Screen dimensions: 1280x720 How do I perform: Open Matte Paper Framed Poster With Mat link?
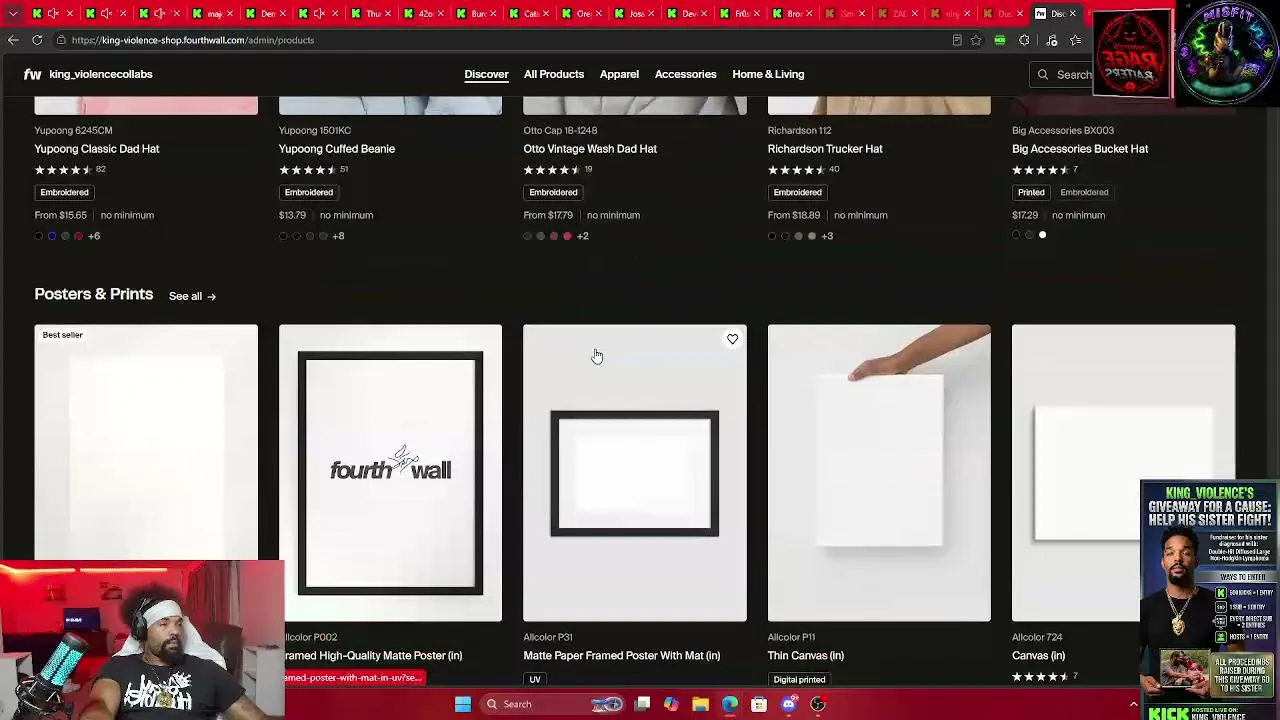click(622, 656)
